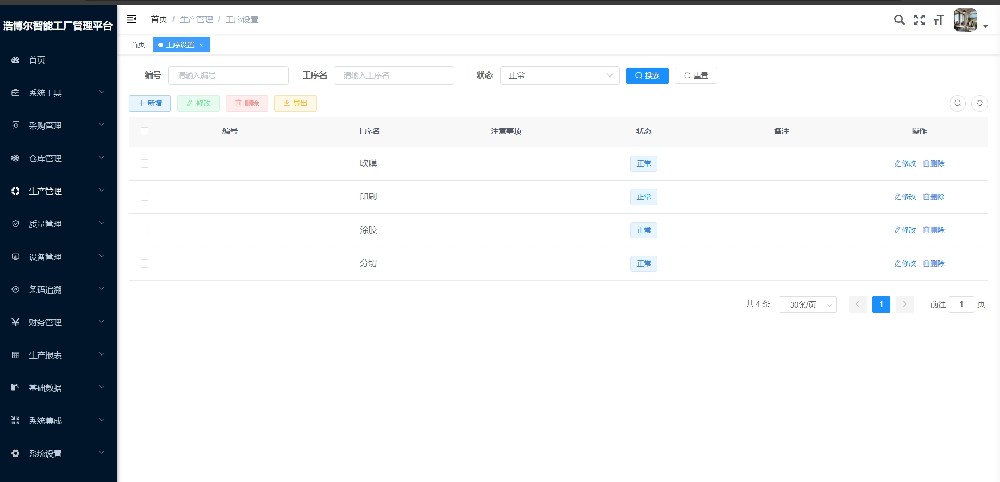Click 生产管理 in the breadcrumb
1000x482 pixels.
pos(196,20)
